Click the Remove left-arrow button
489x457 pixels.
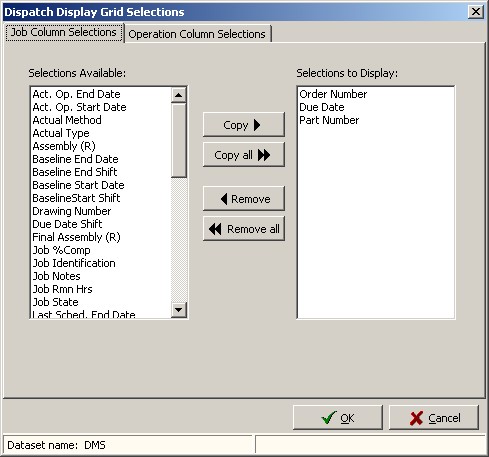click(x=244, y=199)
